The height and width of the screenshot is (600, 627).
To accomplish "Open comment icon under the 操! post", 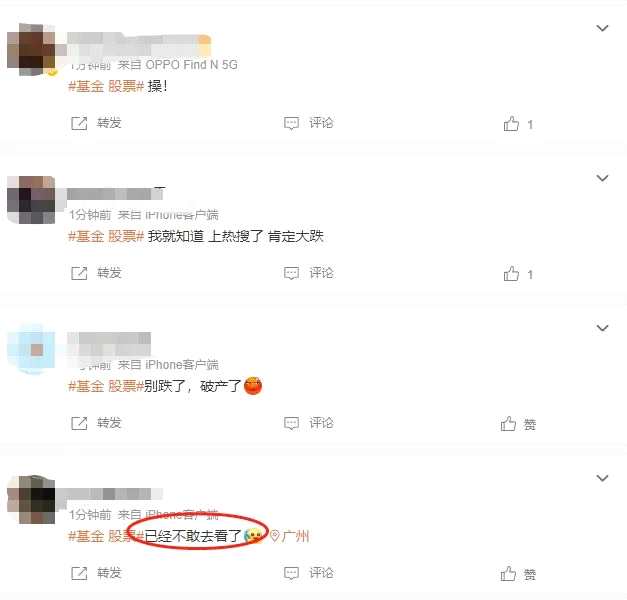I will pos(291,123).
